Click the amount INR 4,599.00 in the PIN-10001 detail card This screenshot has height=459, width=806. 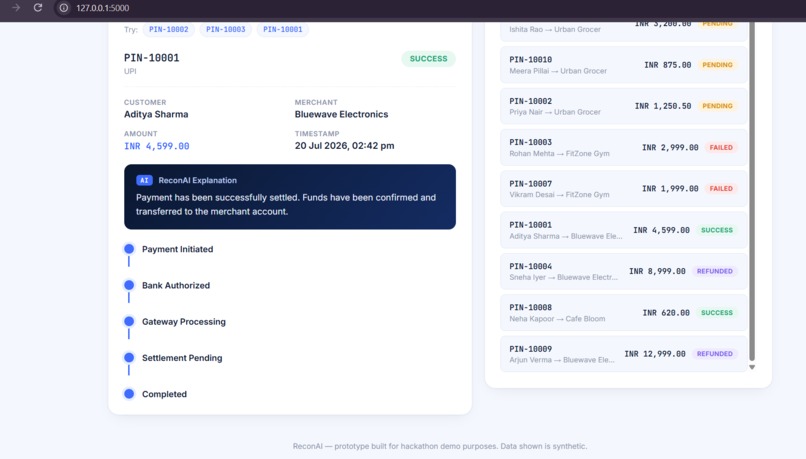156,146
